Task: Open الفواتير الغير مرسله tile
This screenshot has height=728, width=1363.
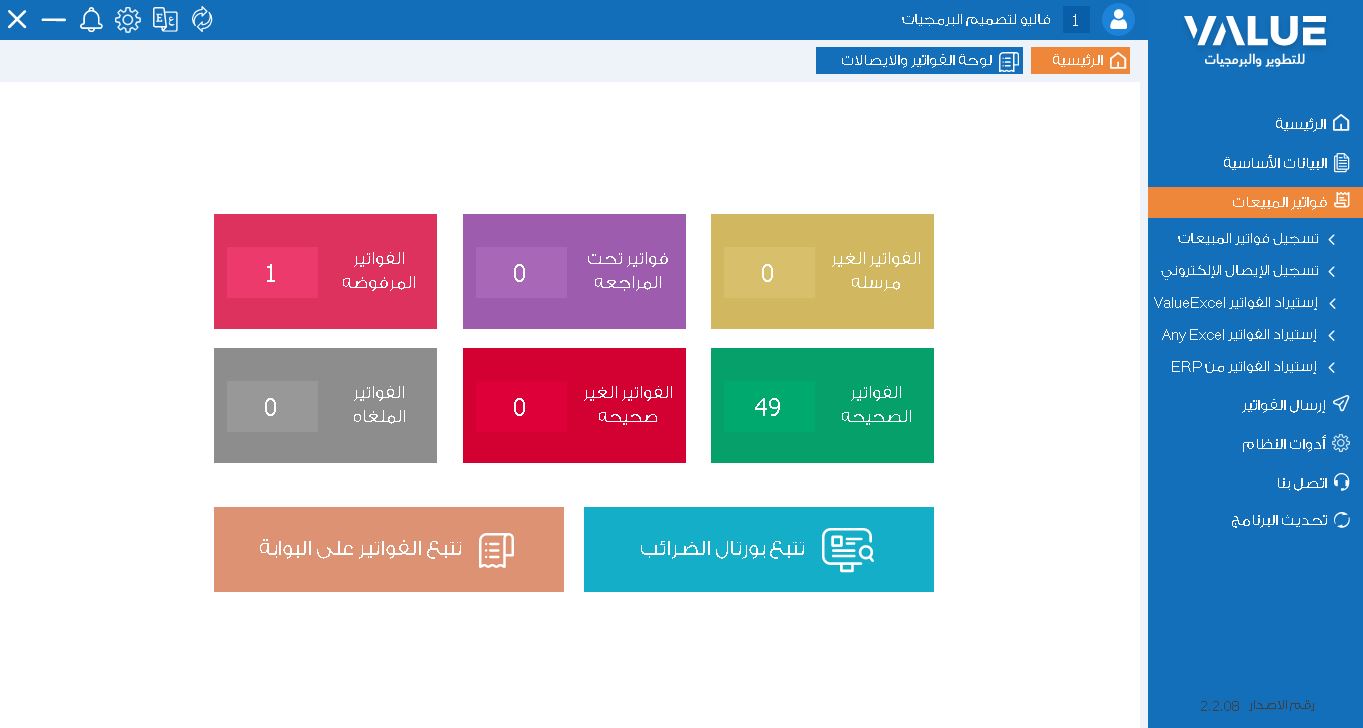Action: pos(822,271)
